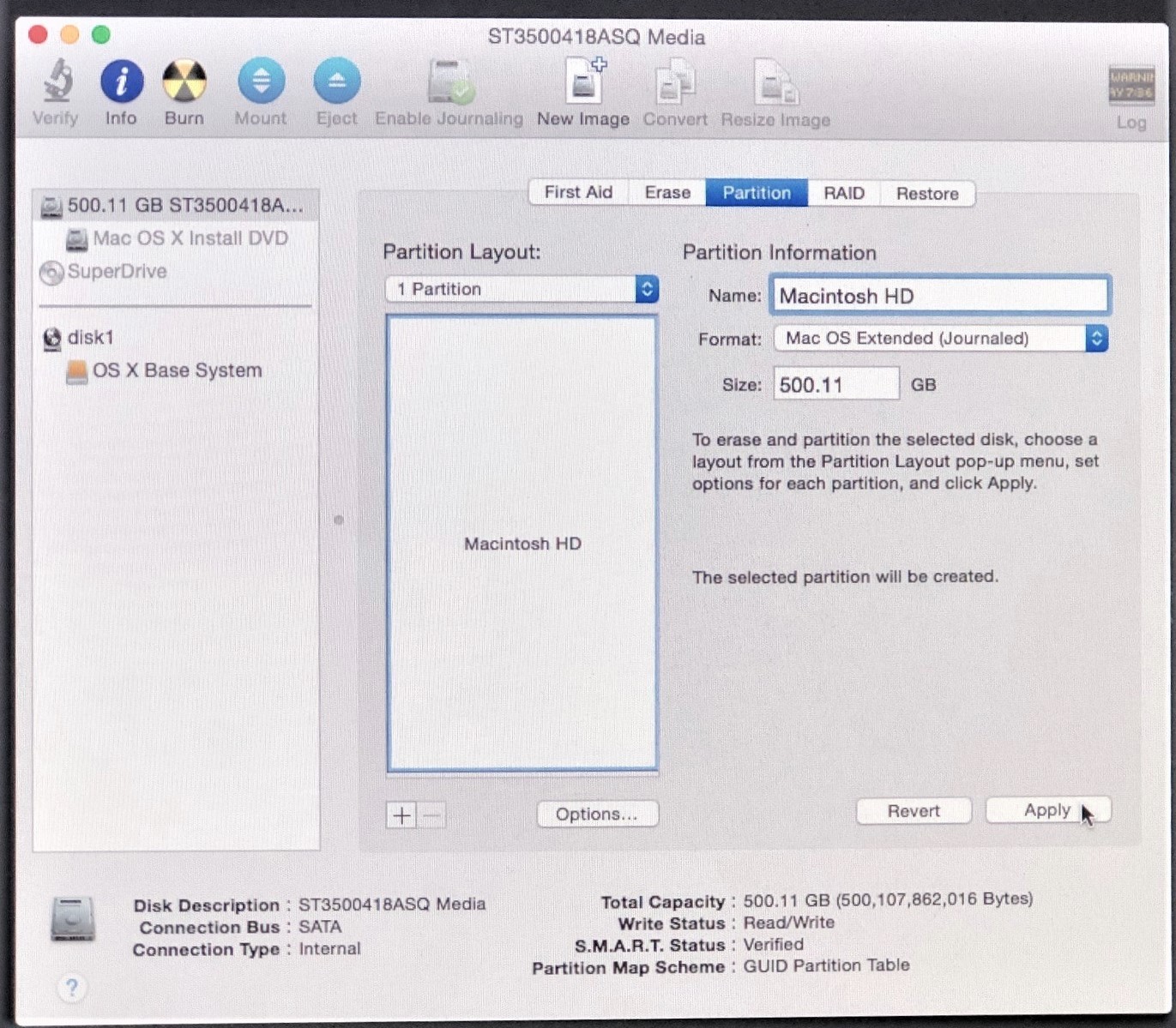Add a partition with the plus button
Viewport: 1176px width, 1028px height.
(401, 815)
